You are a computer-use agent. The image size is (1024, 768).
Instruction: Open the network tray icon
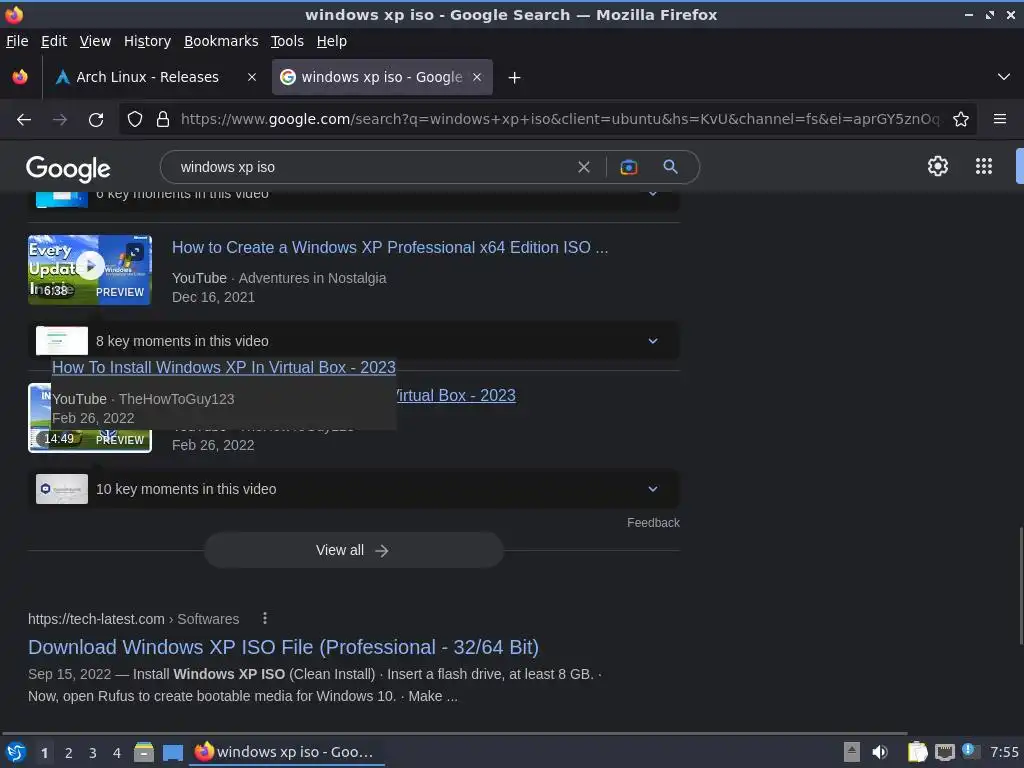click(944, 752)
